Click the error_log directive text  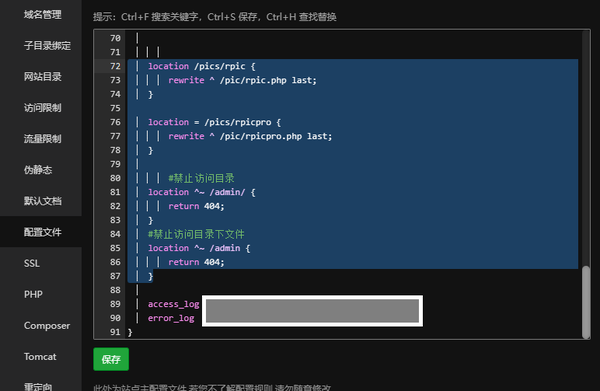171,318
